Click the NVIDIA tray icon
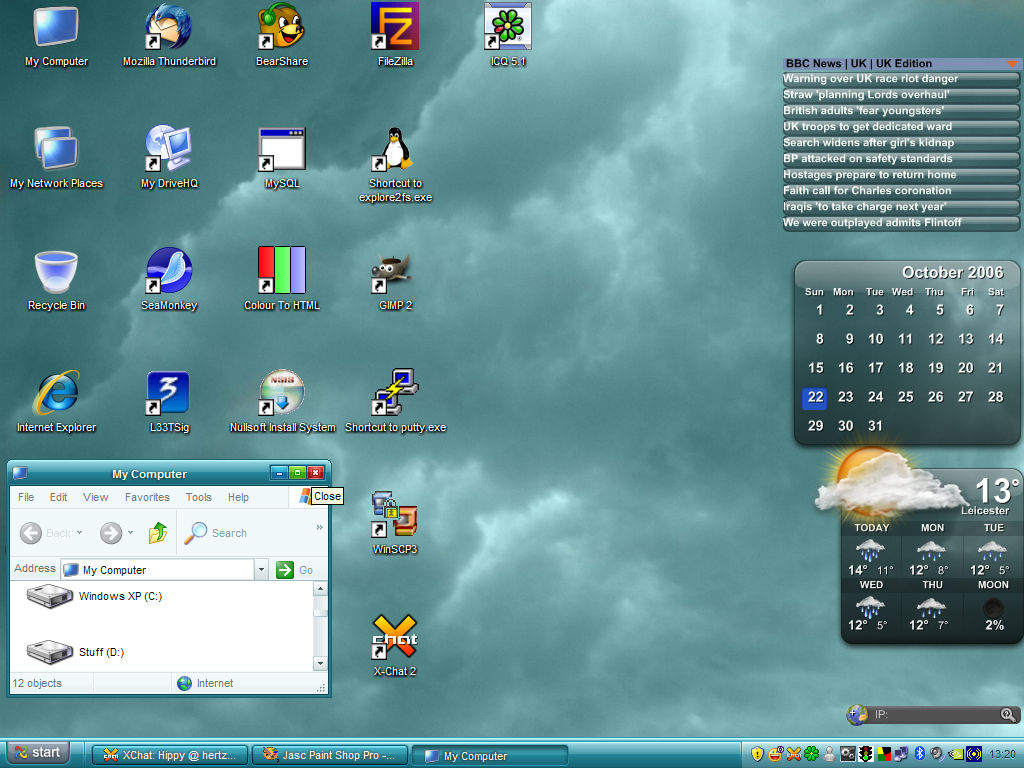This screenshot has width=1024, height=768. [x=955, y=754]
